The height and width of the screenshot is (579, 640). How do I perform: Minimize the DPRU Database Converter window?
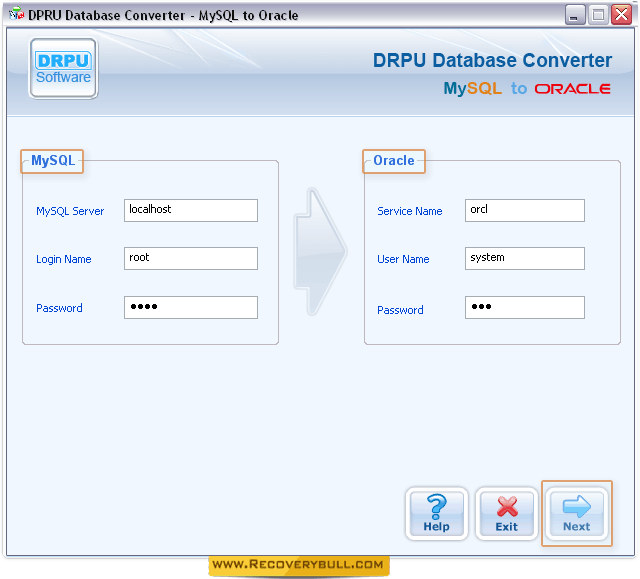point(575,16)
